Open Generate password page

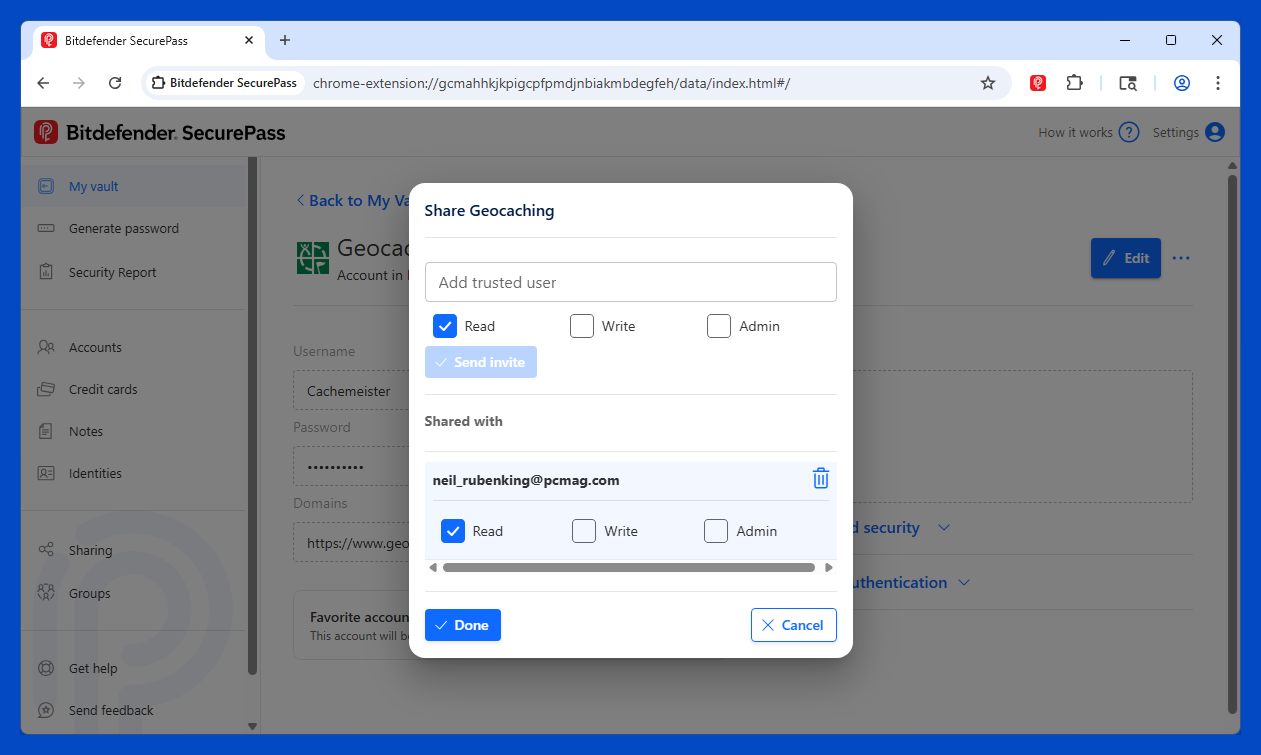tap(124, 228)
